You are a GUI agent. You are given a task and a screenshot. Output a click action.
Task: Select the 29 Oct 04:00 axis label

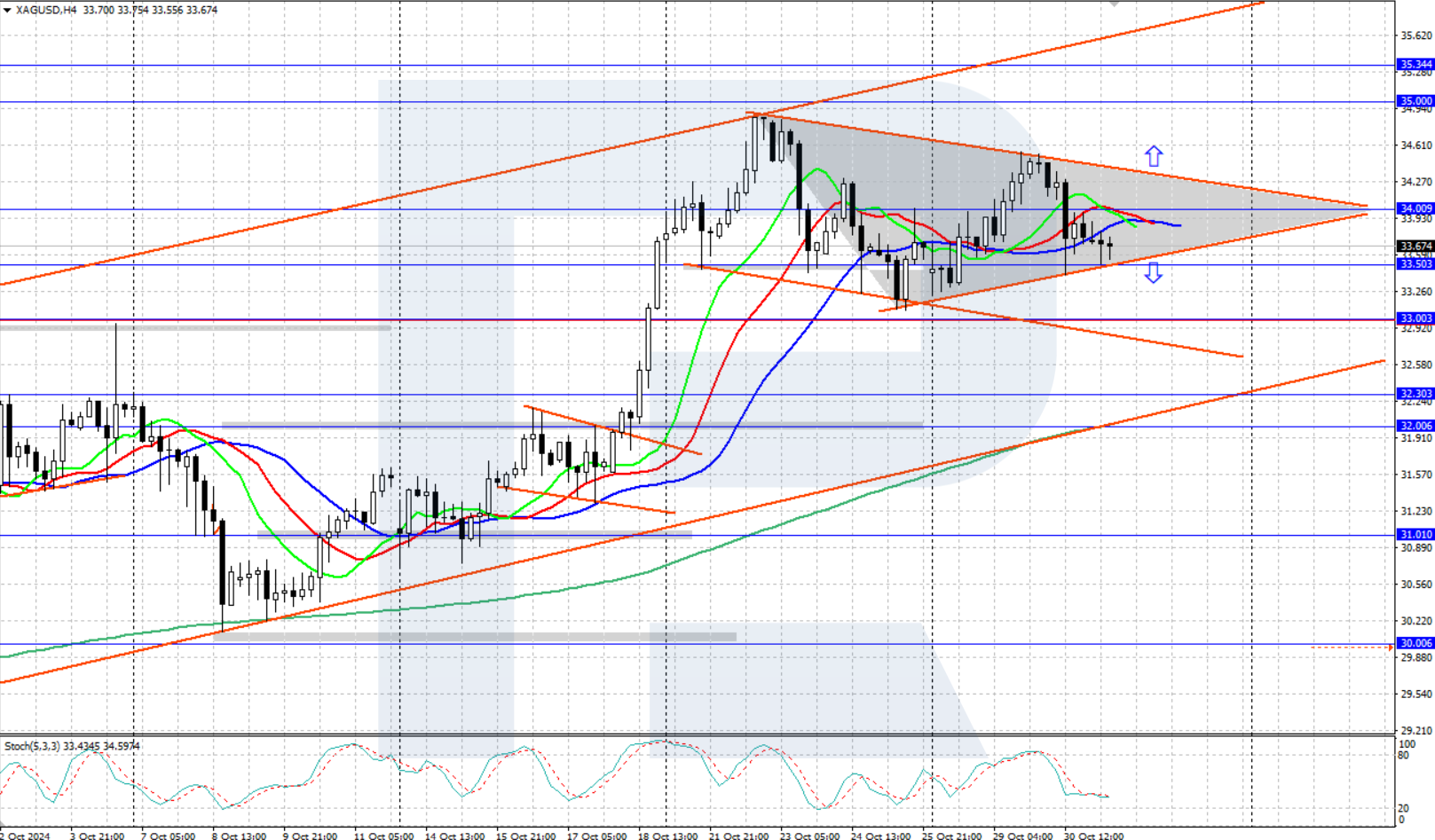pos(1022,835)
